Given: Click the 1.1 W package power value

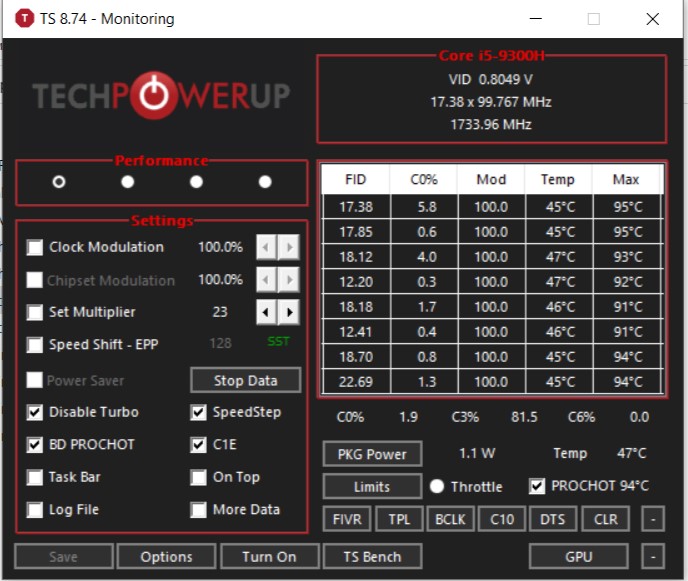Looking at the screenshot, I should [x=477, y=453].
